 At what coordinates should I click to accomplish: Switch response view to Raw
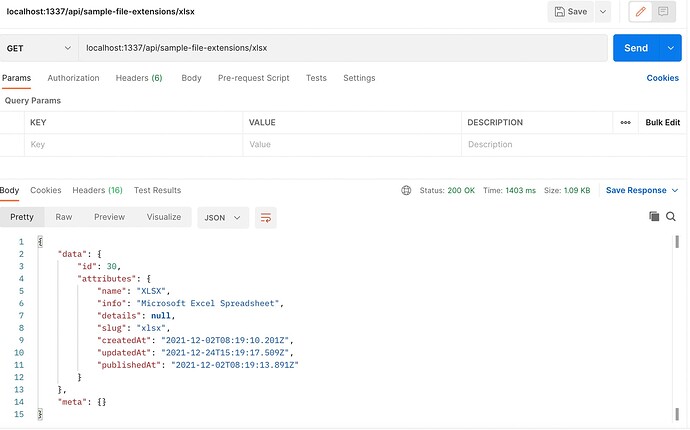coord(63,217)
